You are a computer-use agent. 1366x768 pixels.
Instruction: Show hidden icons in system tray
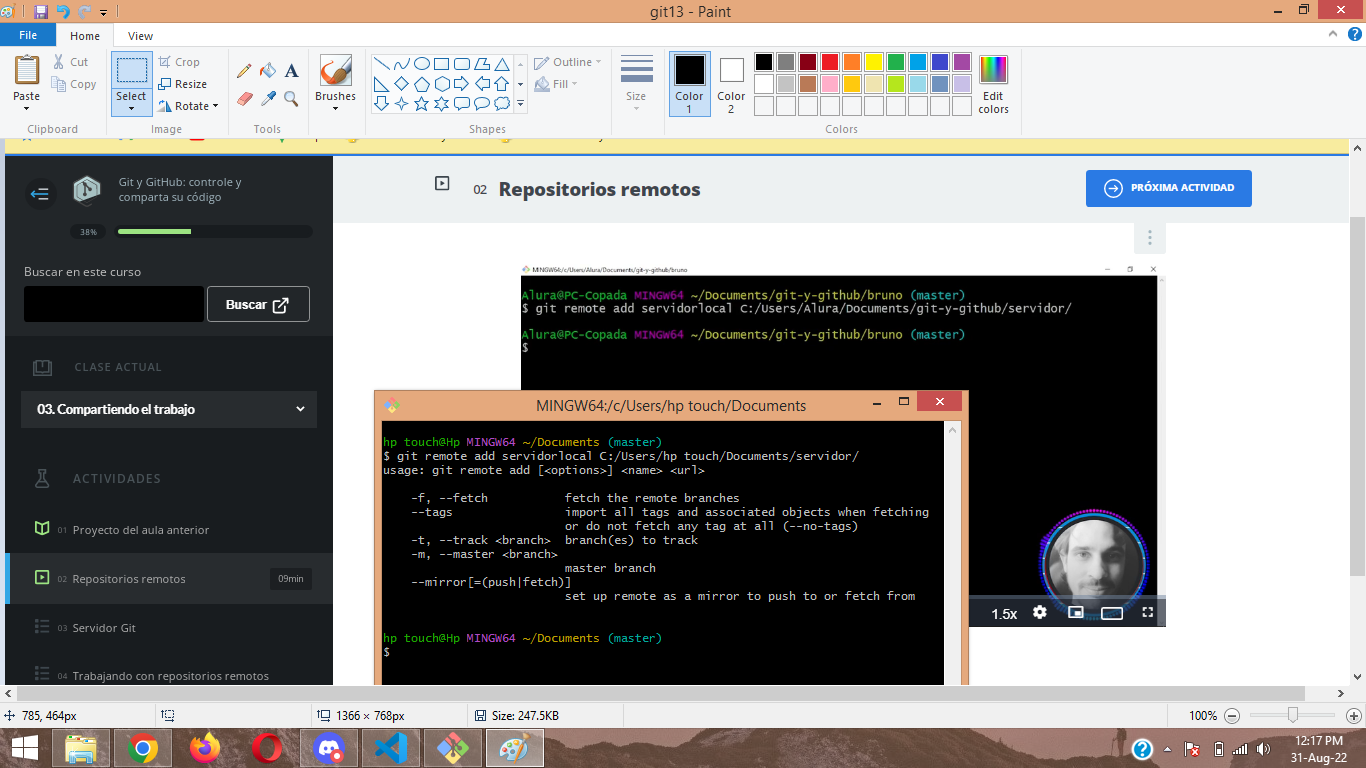point(1168,748)
